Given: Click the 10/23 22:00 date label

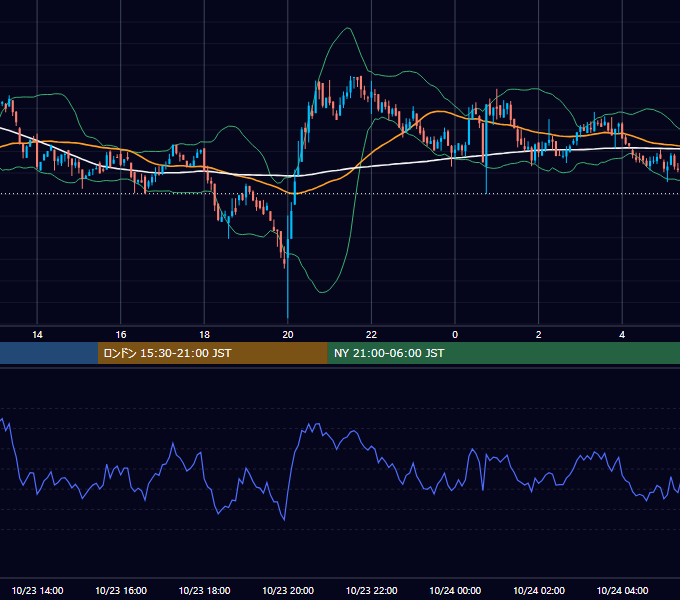Looking at the screenshot, I should 371,590.
